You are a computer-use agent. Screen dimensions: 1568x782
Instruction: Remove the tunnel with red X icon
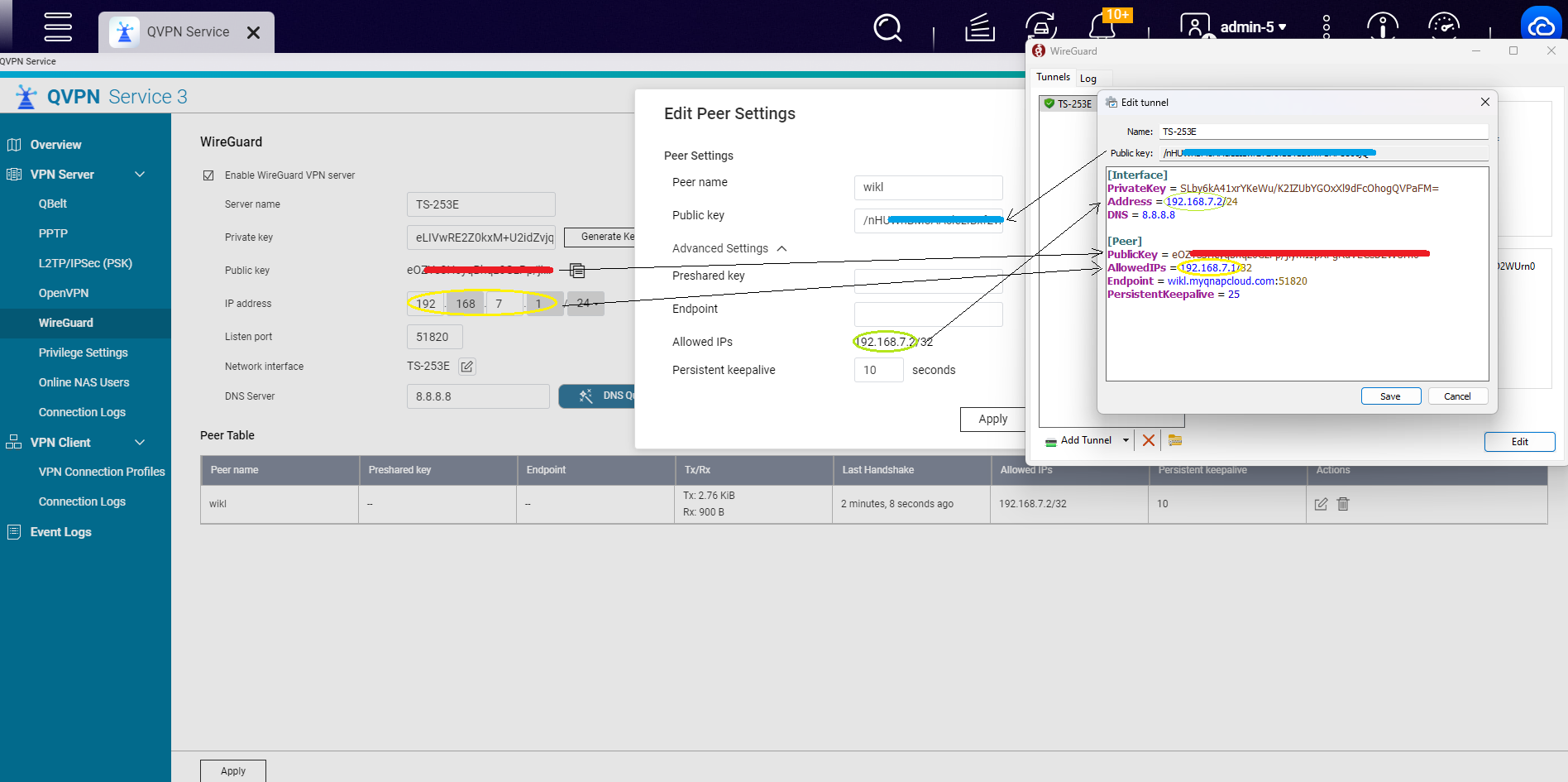pyautogui.click(x=1149, y=440)
